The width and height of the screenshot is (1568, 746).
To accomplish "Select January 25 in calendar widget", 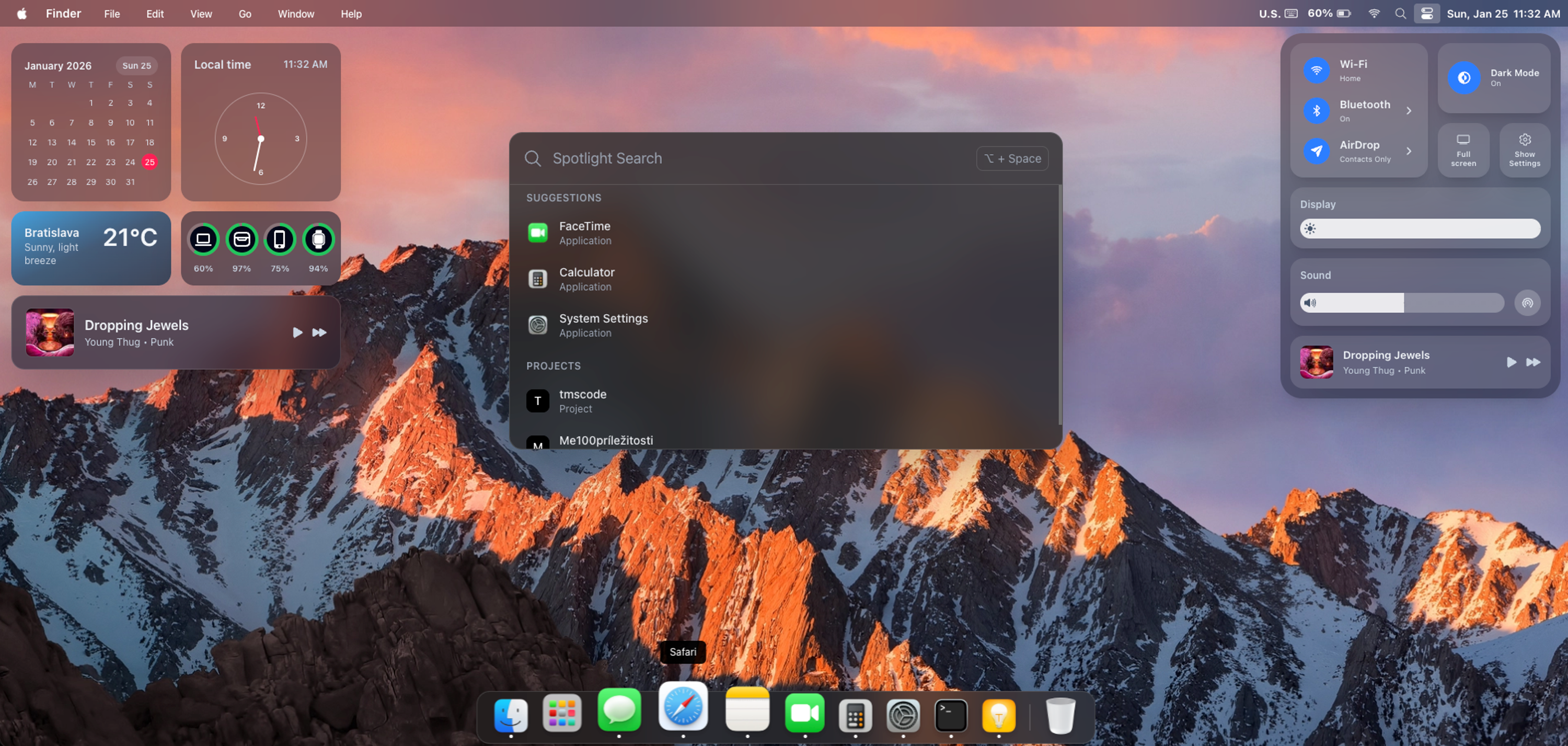I will click(x=149, y=162).
